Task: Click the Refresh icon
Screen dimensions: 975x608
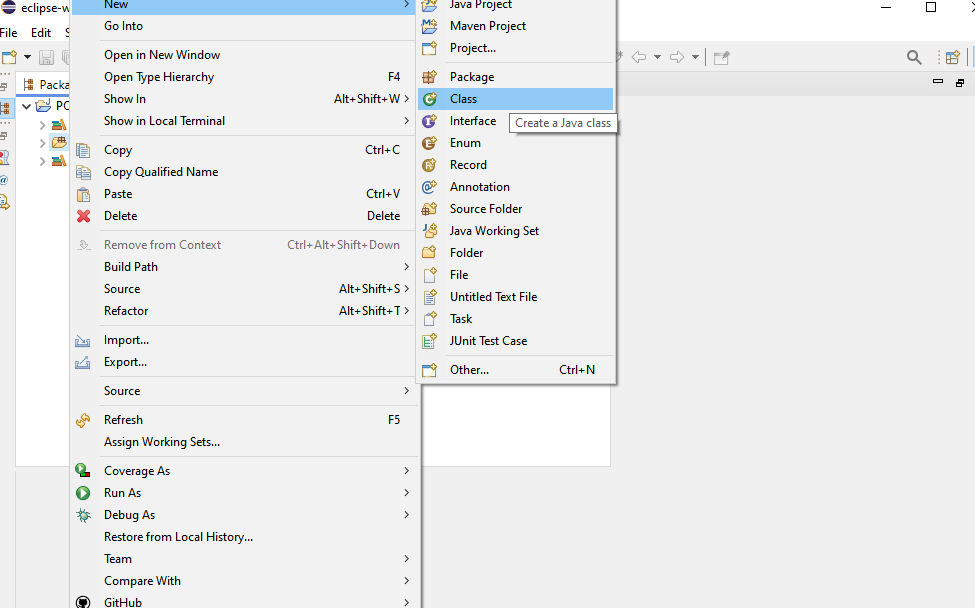Action: tap(83, 421)
